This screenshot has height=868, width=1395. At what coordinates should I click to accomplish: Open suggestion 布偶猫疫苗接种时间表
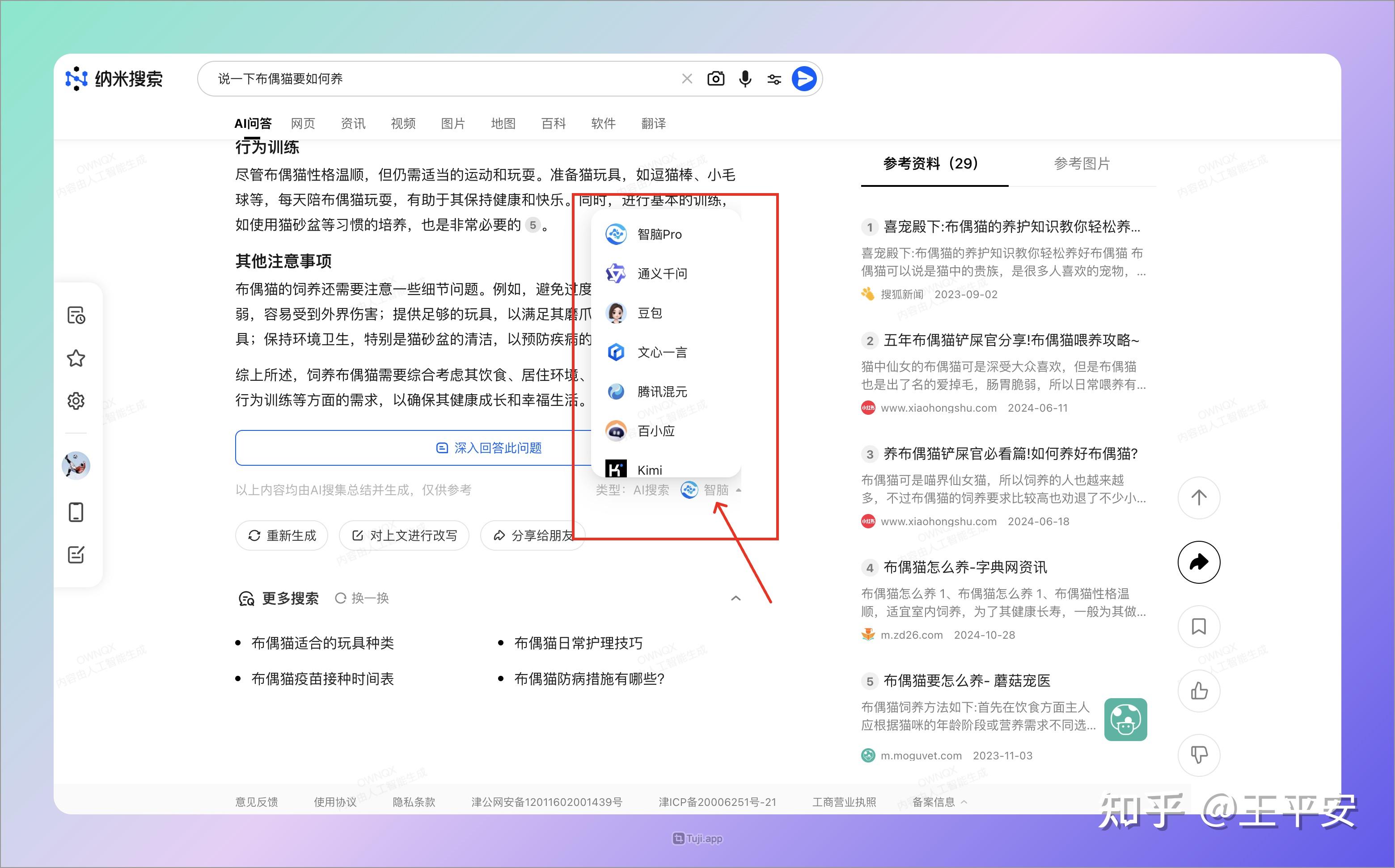tap(322, 679)
